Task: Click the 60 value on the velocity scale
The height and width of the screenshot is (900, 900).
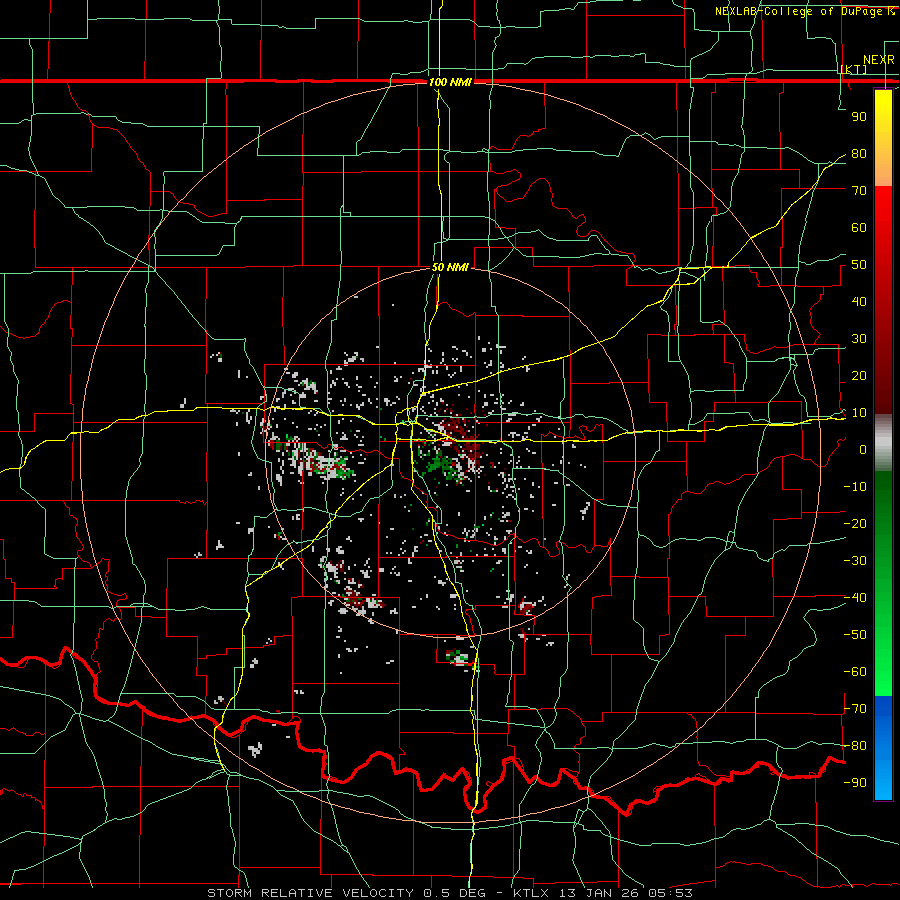Action: click(x=859, y=228)
